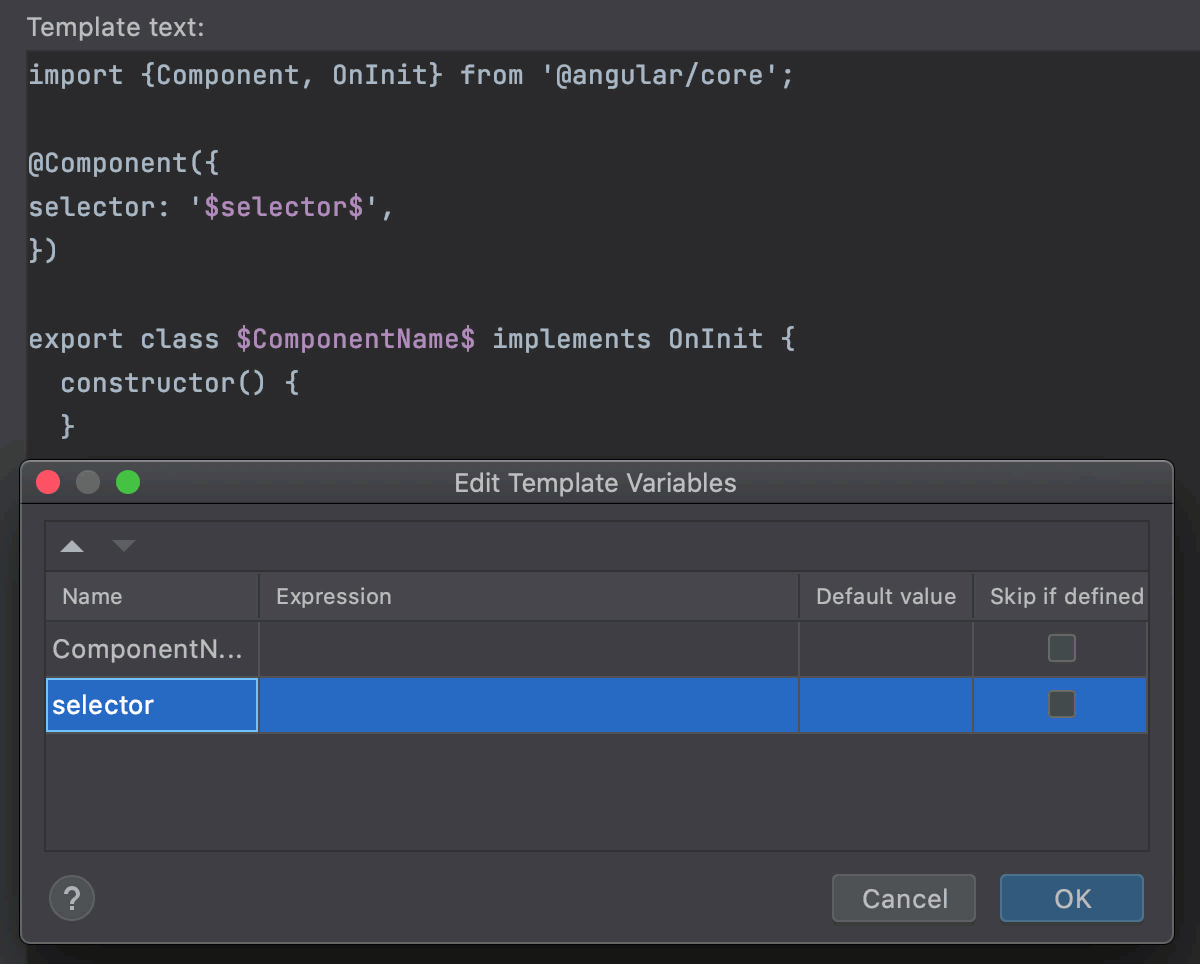Open the Default value cell for selector
Screen dimensions: 1200x964
click(x=885, y=704)
